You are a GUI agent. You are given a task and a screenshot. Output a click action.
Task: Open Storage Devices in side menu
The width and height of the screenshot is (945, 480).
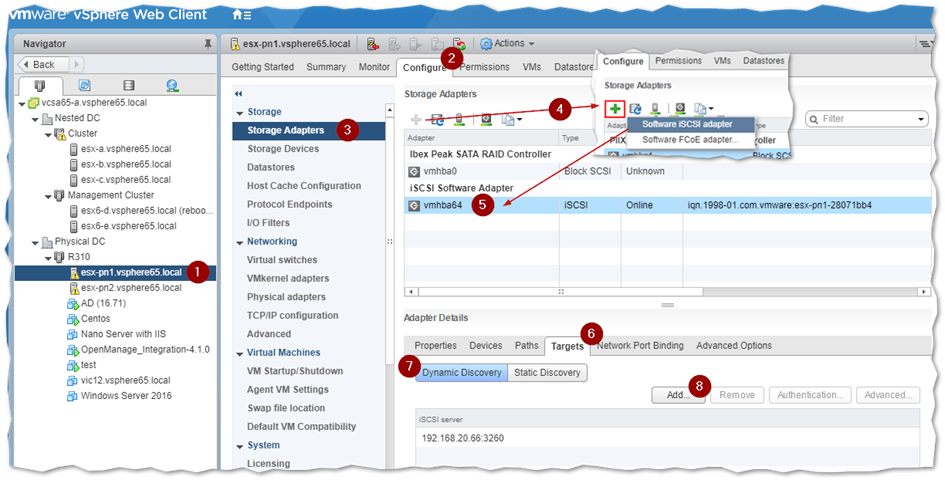283,149
